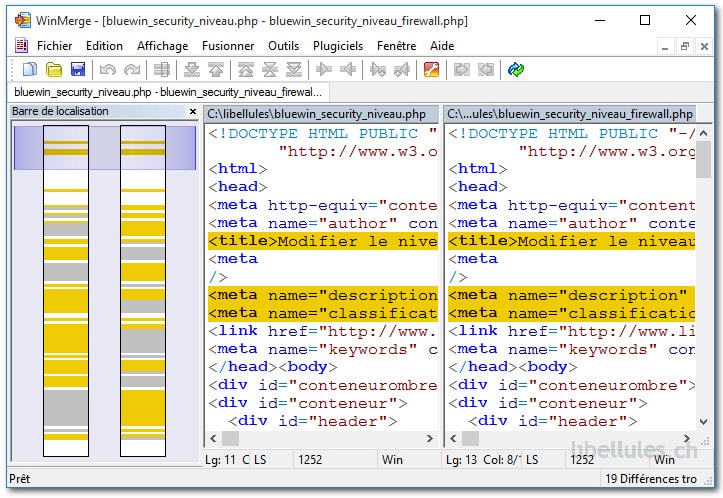Screen dimensions: 723x498
Task: Go to next difference icon
Action: point(192,70)
